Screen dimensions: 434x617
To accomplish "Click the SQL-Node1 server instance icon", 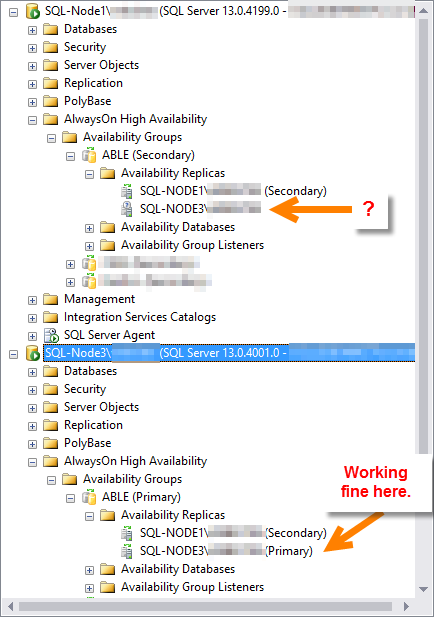I will click(x=33, y=11).
